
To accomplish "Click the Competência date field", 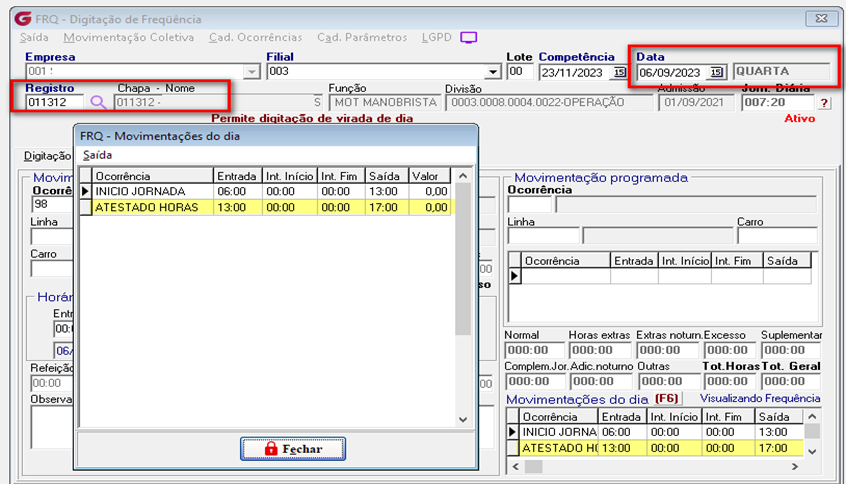I will 576,72.
